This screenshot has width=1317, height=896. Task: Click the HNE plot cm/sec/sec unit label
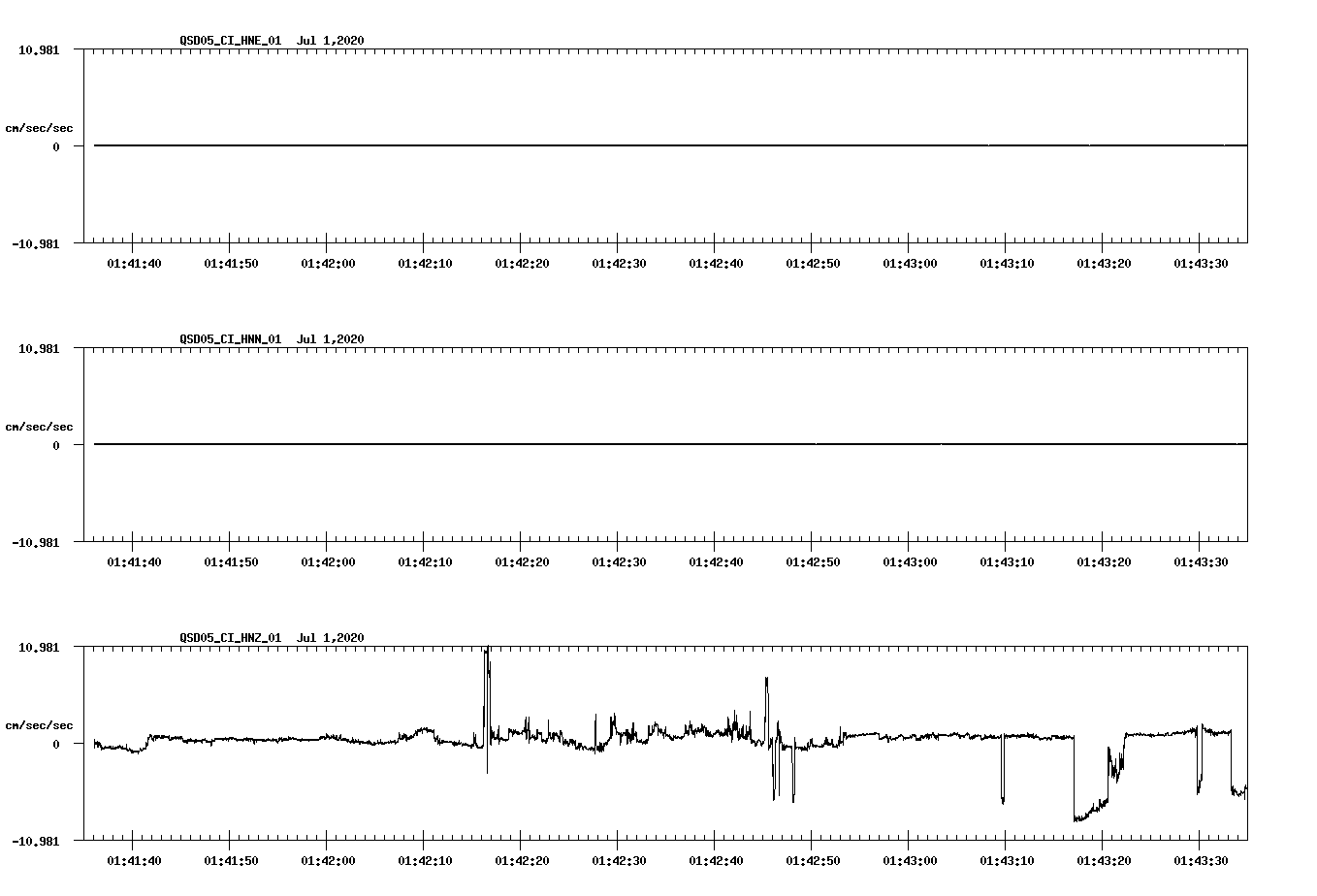(x=39, y=128)
